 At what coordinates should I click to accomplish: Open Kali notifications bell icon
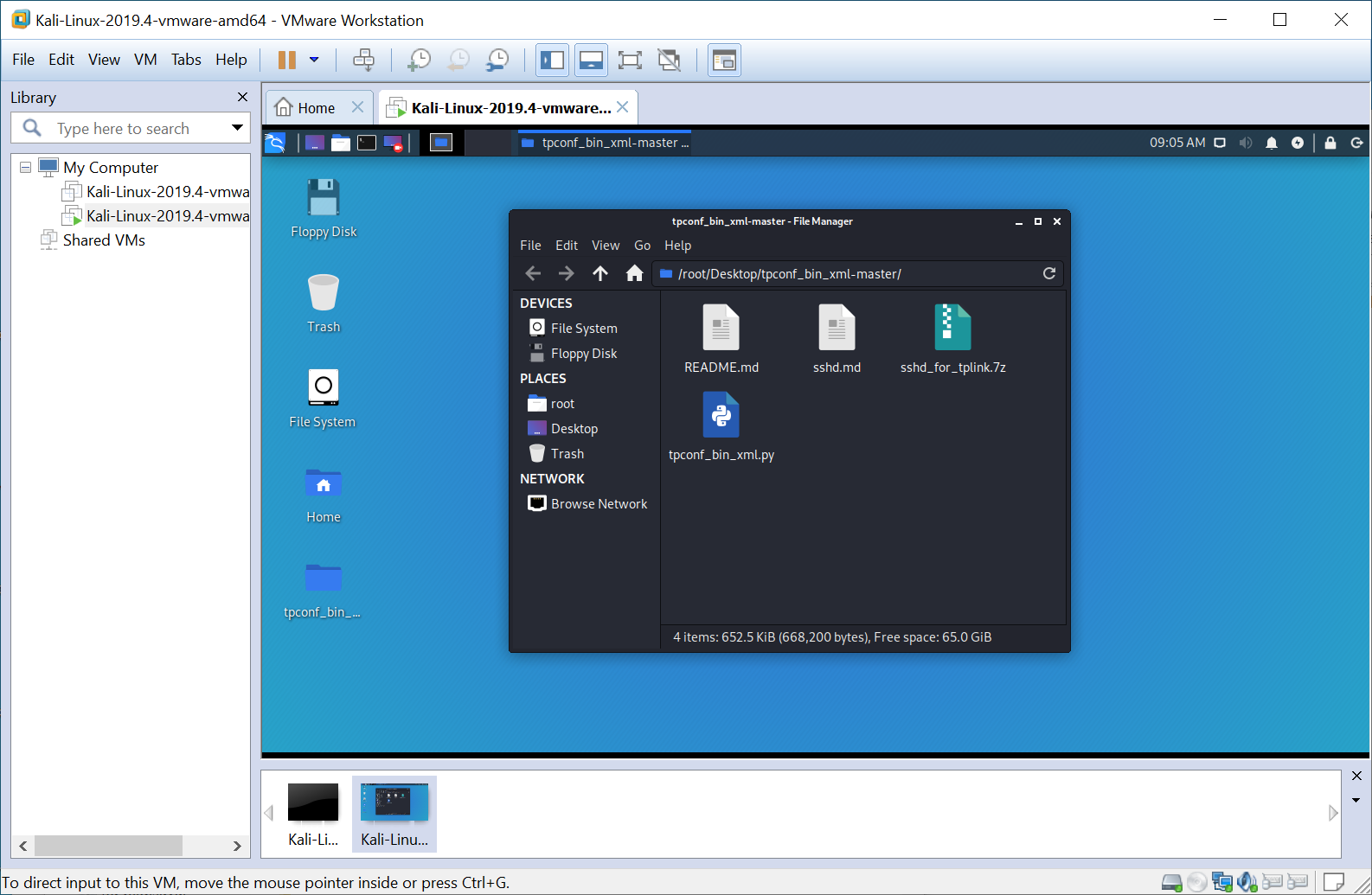(1272, 143)
